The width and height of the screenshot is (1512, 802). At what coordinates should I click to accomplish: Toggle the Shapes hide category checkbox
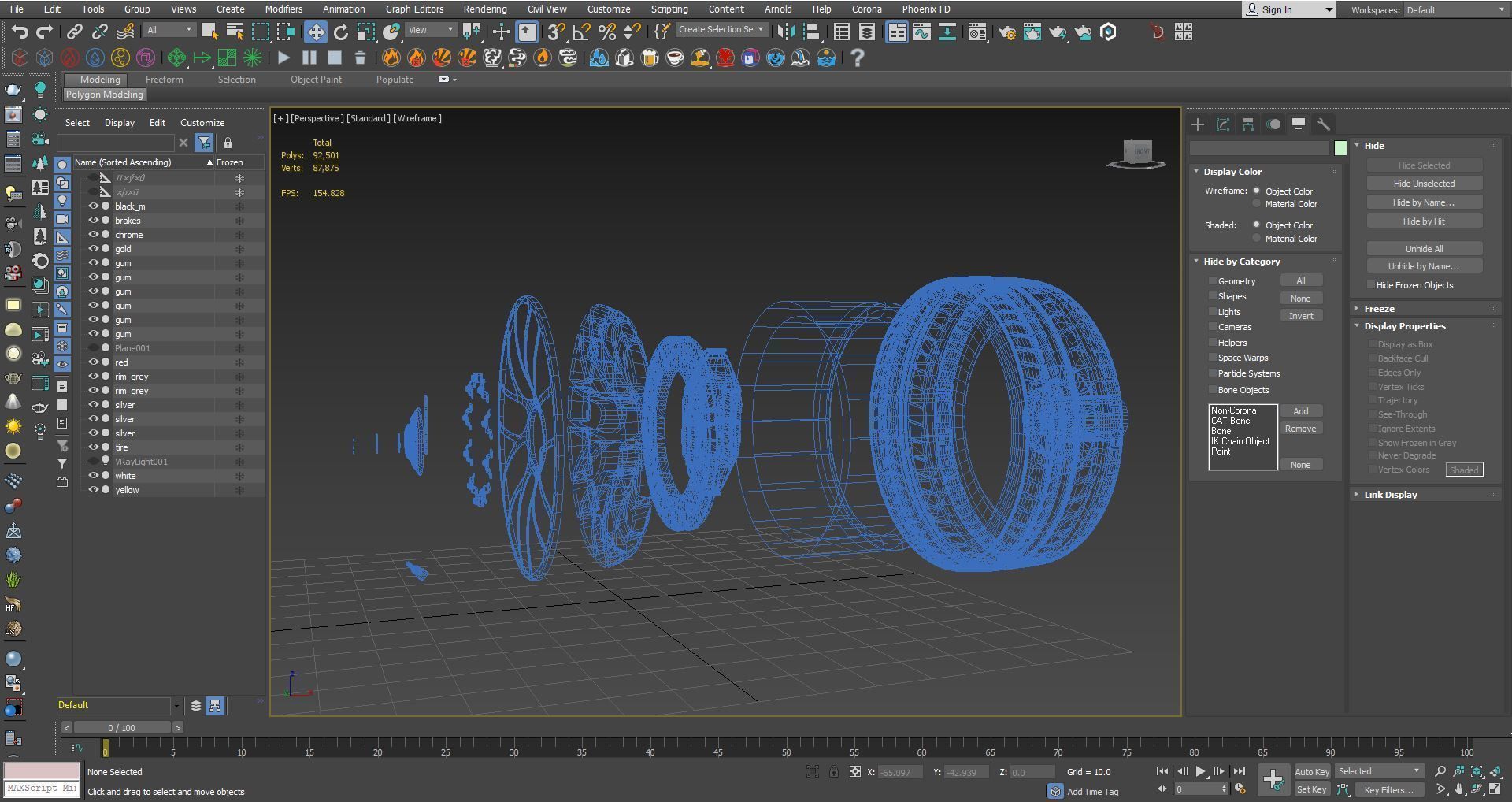[1213, 296]
